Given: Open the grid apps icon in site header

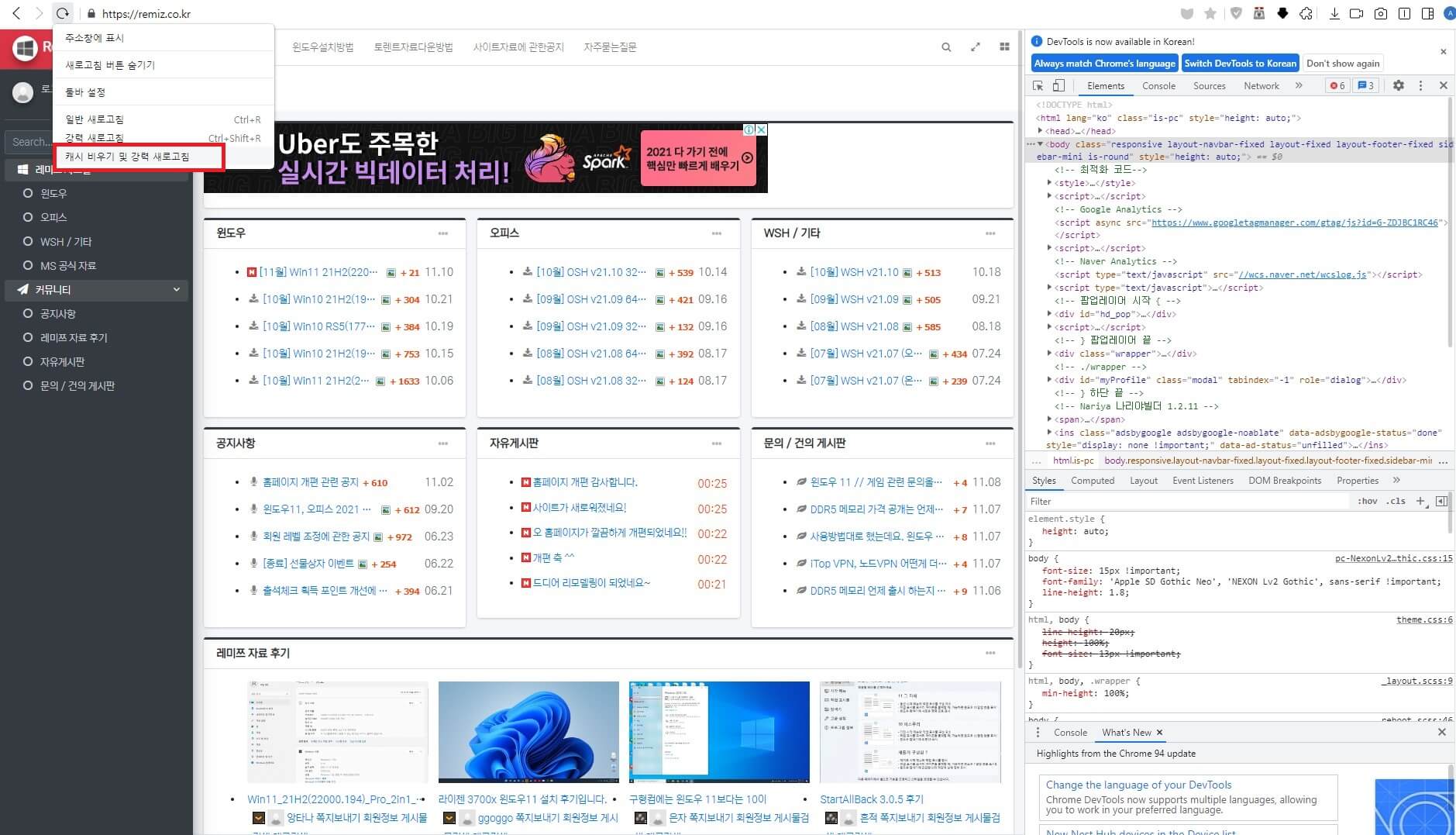Looking at the screenshot, I should (x=1004, y=47).
